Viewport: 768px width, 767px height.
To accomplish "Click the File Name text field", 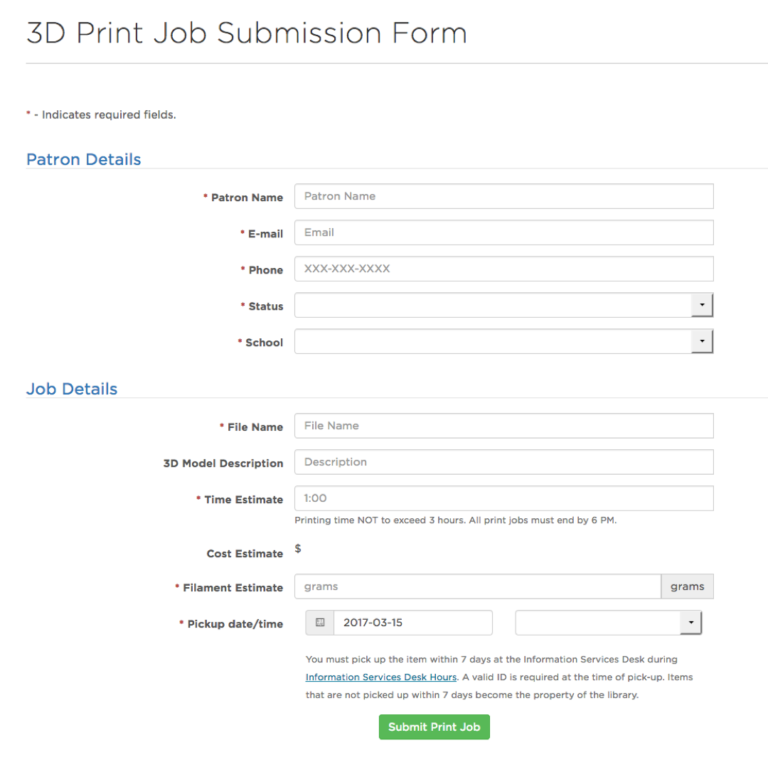I will point(503,426).
